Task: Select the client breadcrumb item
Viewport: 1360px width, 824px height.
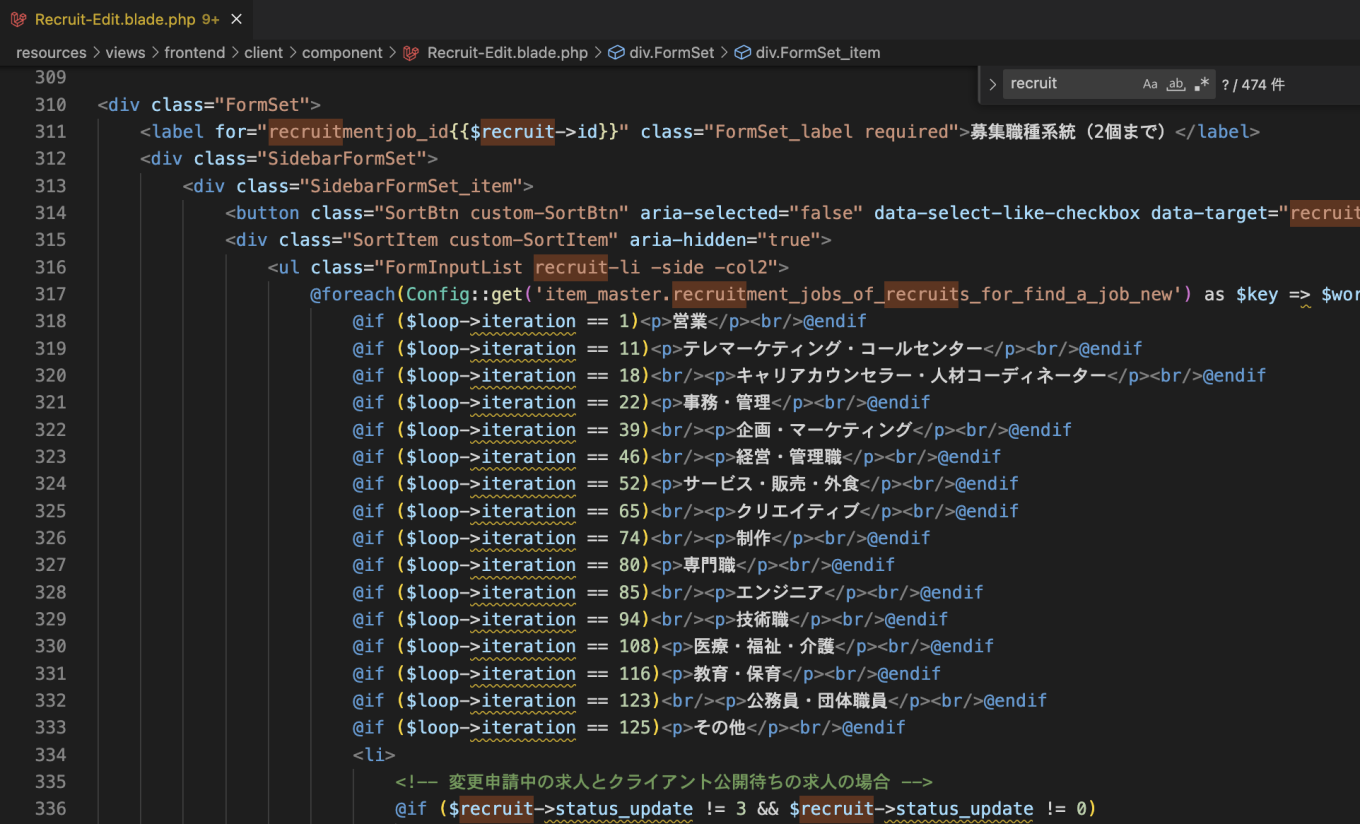Action: coord(263,52)
